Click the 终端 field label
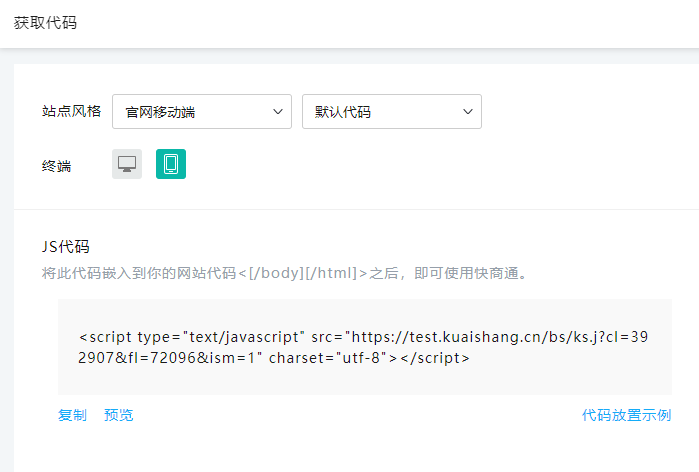The width and height of the screenshot is (699, 472). click(57, 166)
